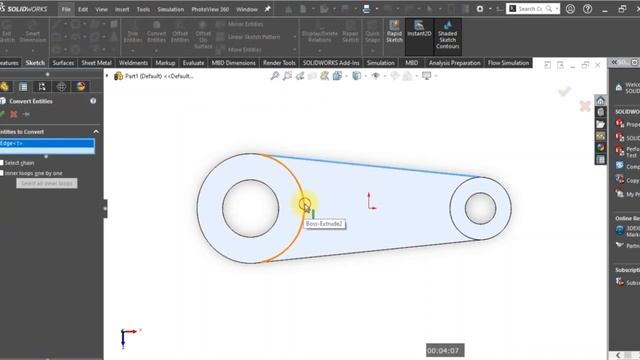Open the DisplayManager color ball tab
The image size is (640, 360).
coord(80,86)
